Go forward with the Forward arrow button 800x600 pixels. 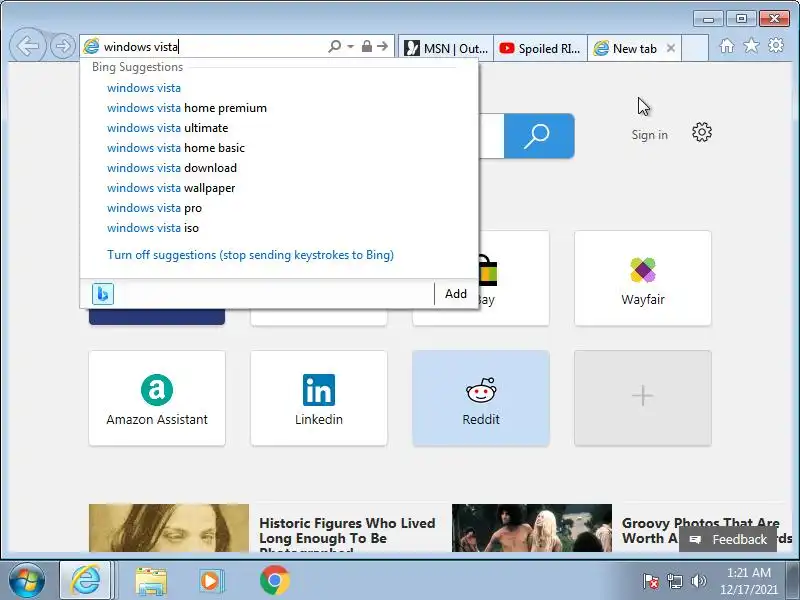click(x=63, y=46)
